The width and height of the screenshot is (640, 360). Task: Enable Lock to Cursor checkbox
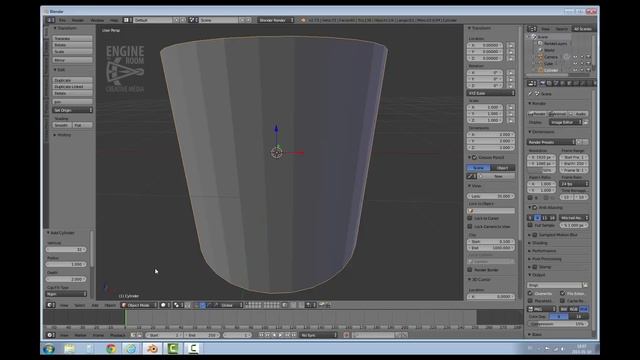pyautogui.click(x=470, y=218)
